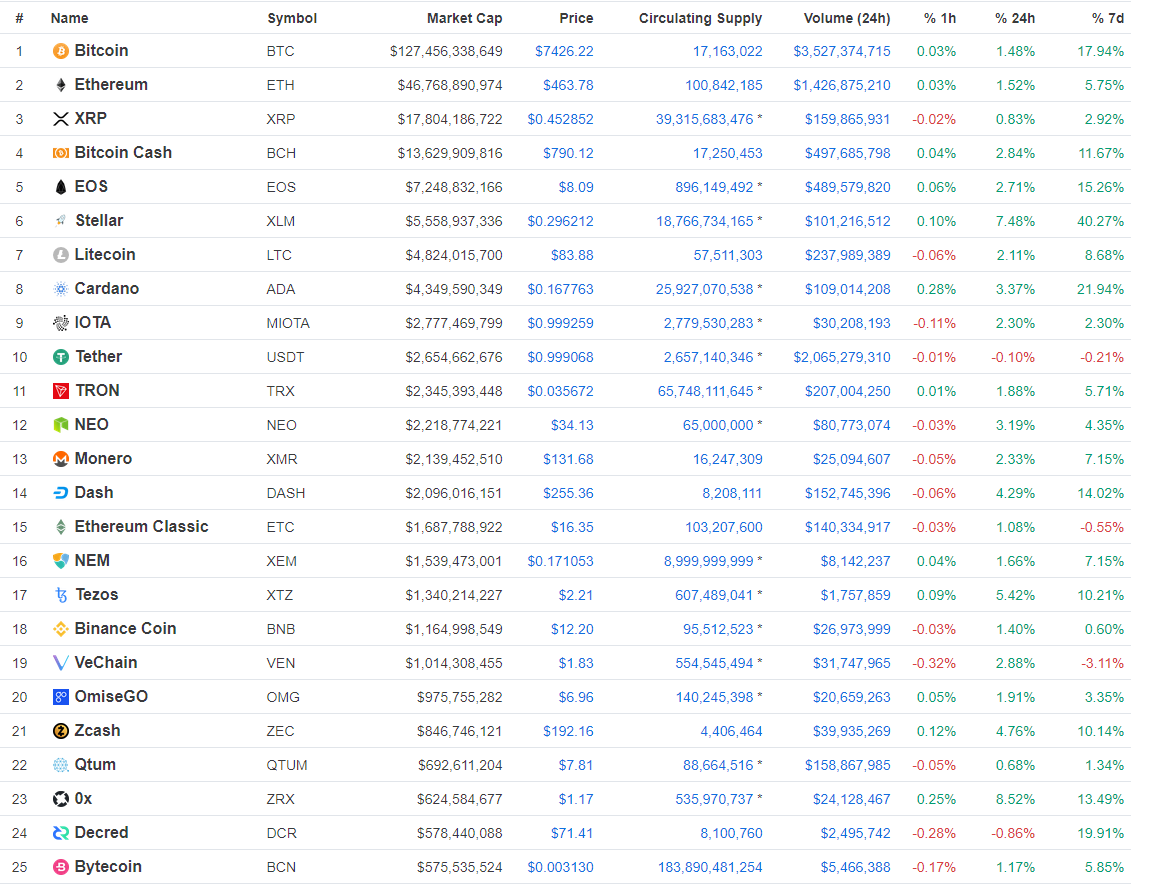Viewport: 1159px width, 886px height.
Task: Click the Bitcoin coin logo icon
Action: 61,51
